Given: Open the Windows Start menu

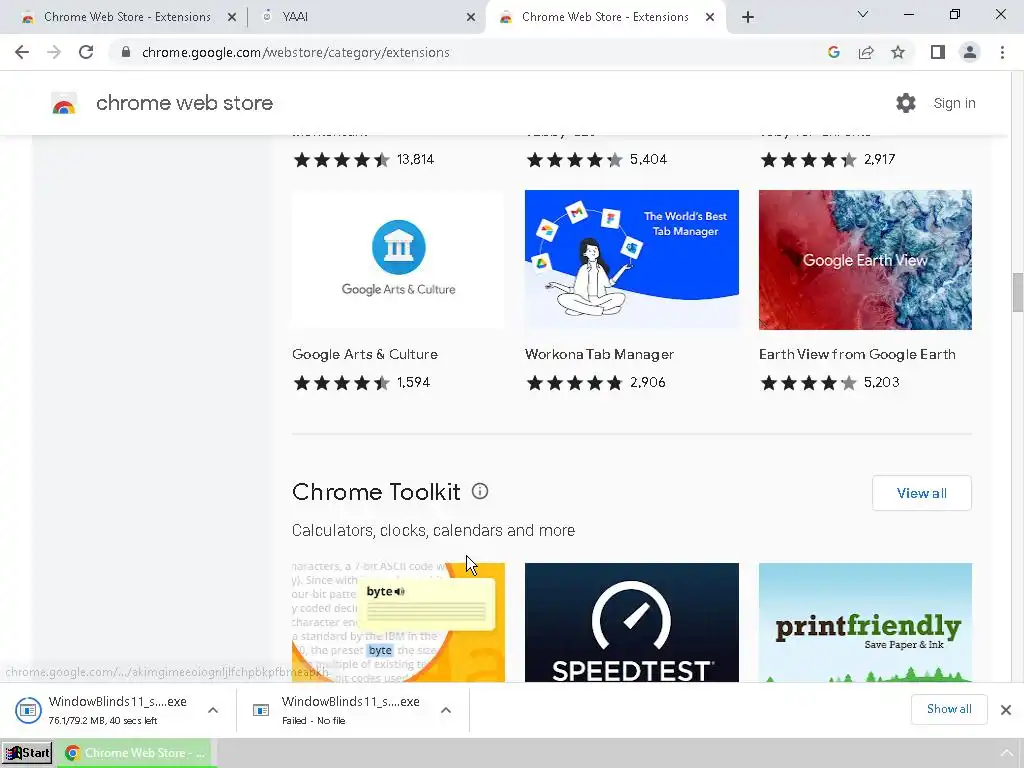Looking at the screenshot, I should pos(27,753).
